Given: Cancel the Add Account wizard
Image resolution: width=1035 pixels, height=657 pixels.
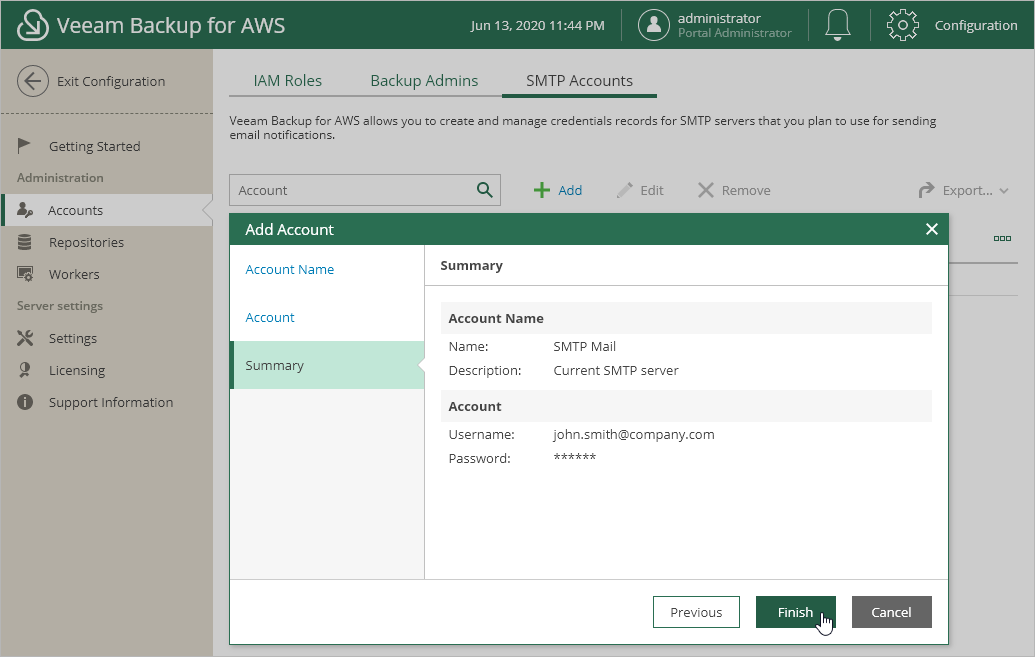Looking at the screenshot, I should [891, 612].
